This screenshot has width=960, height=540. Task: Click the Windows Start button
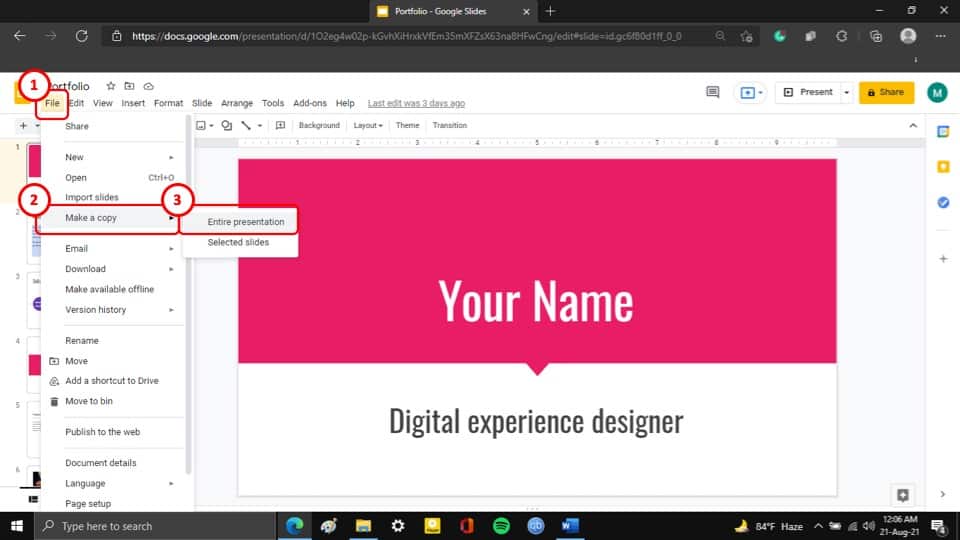tap(17, 526)
